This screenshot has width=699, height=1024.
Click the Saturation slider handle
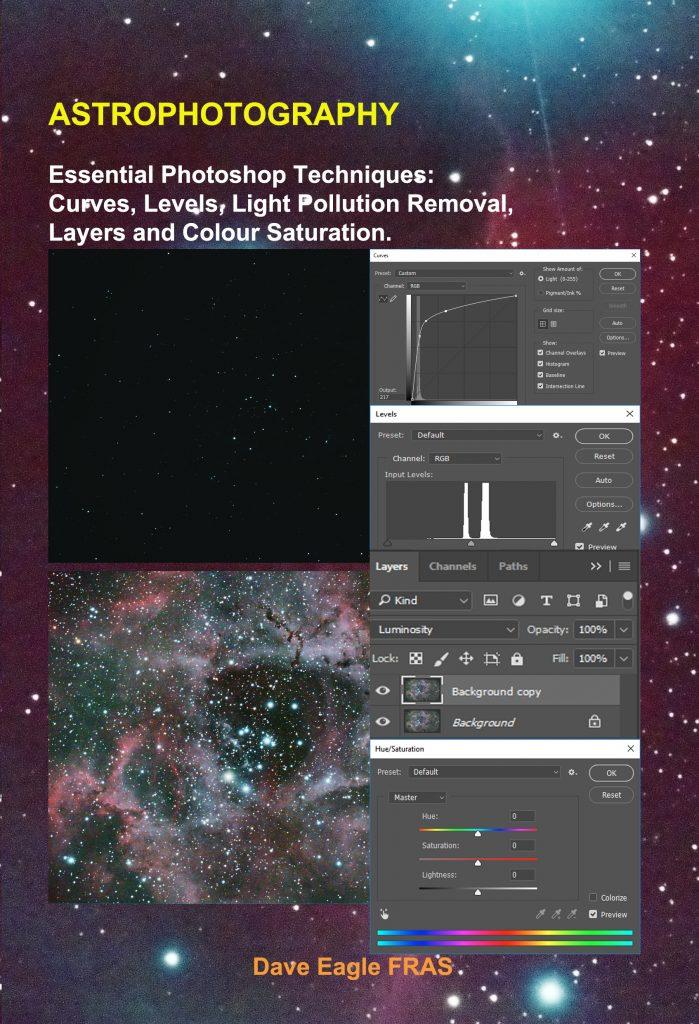pyautogui.click(x=478, y=863)
